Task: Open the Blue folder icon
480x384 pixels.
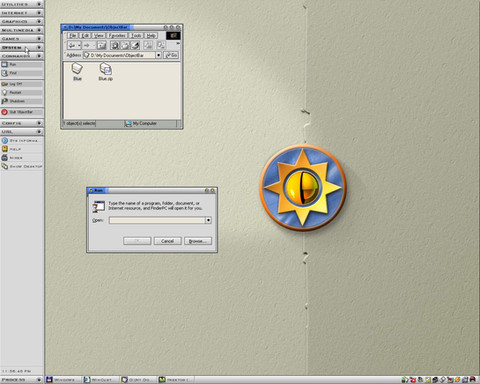Action: tap(77, 69)
